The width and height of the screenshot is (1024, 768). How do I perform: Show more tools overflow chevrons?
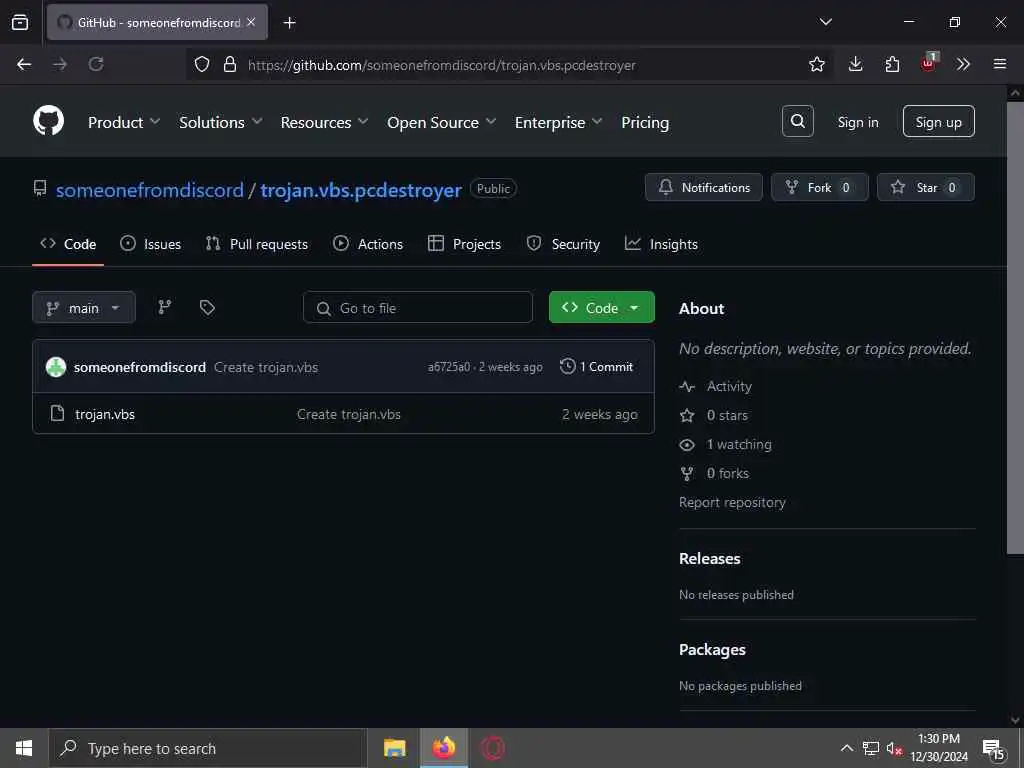click(x=963, y=64)
